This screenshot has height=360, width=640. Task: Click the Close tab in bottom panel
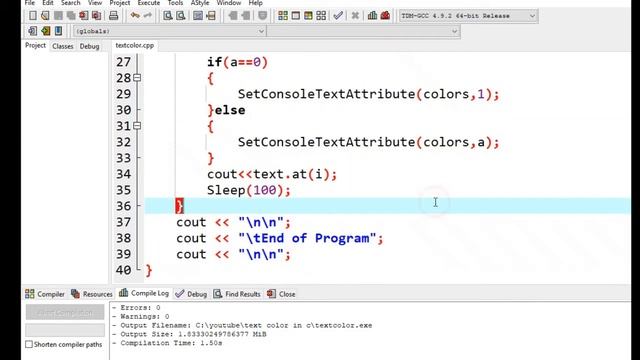[281, 294]
